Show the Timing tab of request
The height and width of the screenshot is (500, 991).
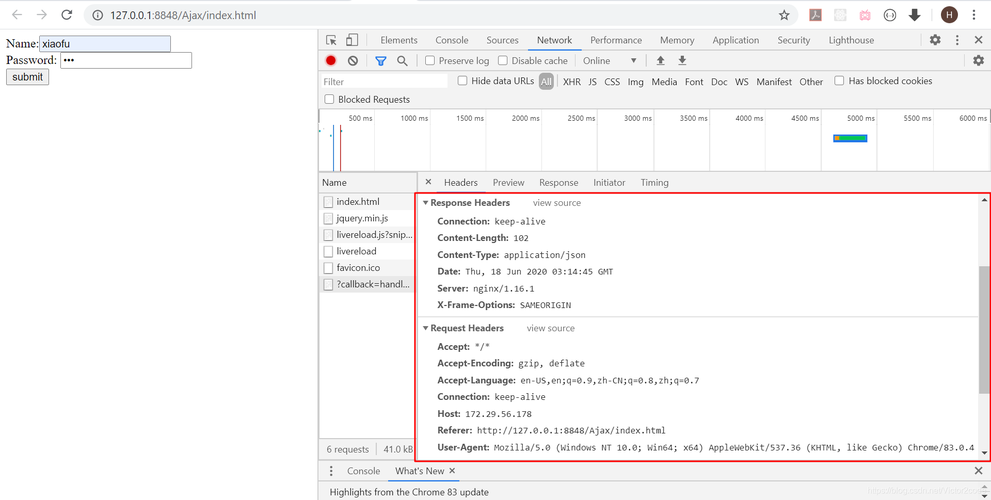pyautogui.click(x=654, y=182)
